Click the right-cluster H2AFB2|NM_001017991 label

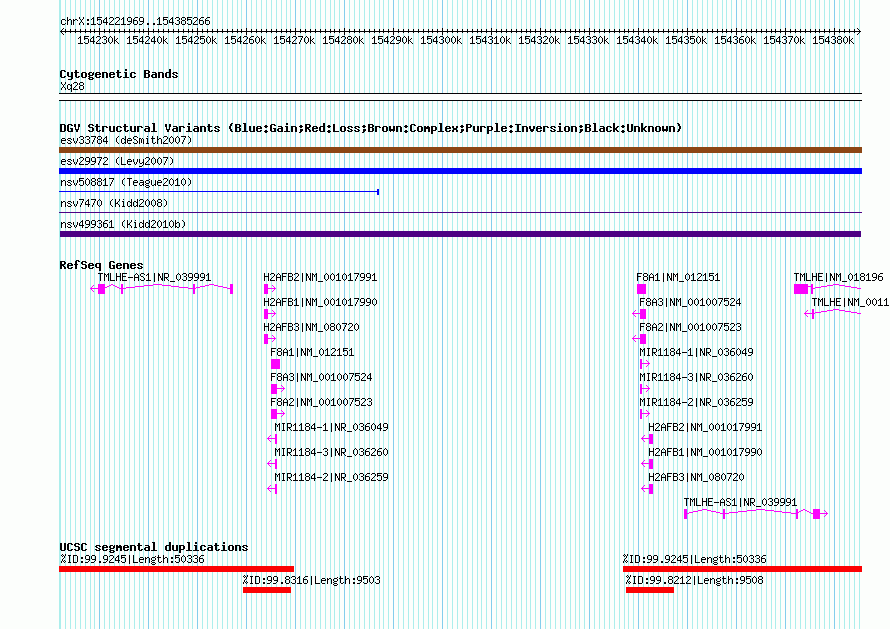pyautogui.click(x=705, y=427)
